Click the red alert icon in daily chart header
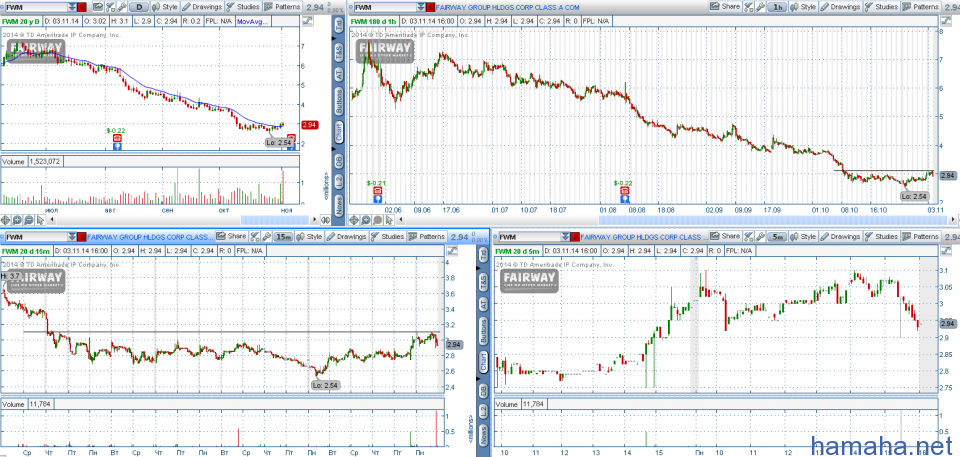Screen dimensions: 960x457 81,7
